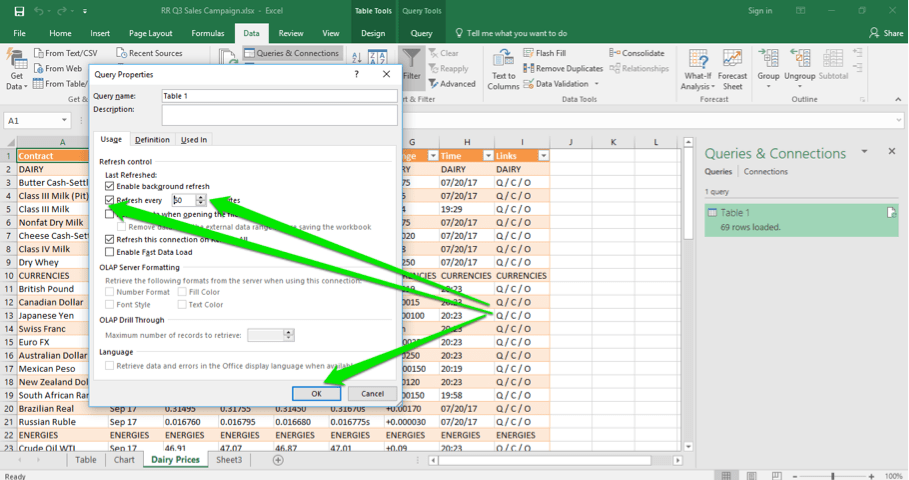Click the zoom slider in status bar
The image size is (909, 480).
click(x=832, y=475)
